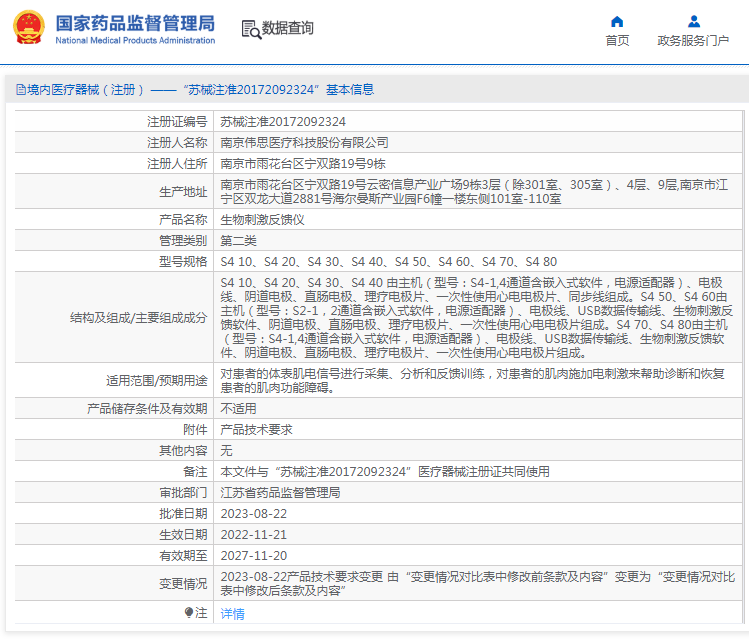
Task: Select approval date 2023-08-22
Action: [x=253, y=514]
